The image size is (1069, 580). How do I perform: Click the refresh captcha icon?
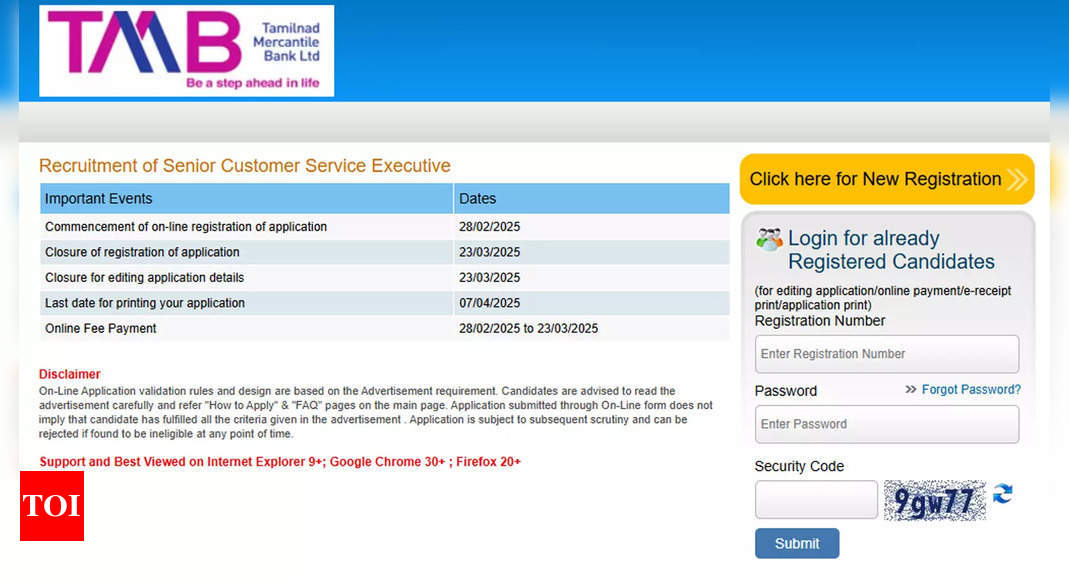point(1002,493)
